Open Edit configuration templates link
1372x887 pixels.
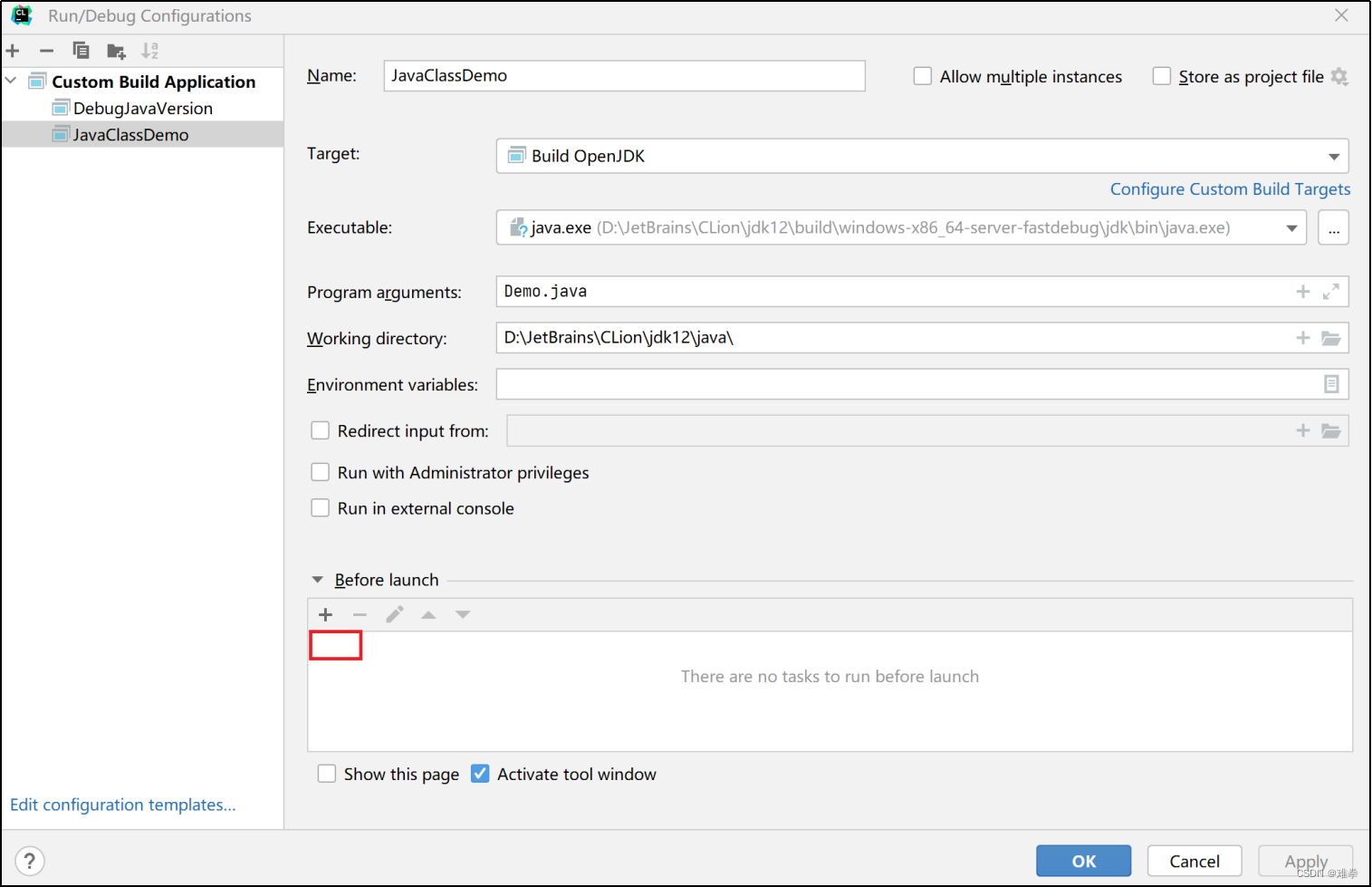122,805
